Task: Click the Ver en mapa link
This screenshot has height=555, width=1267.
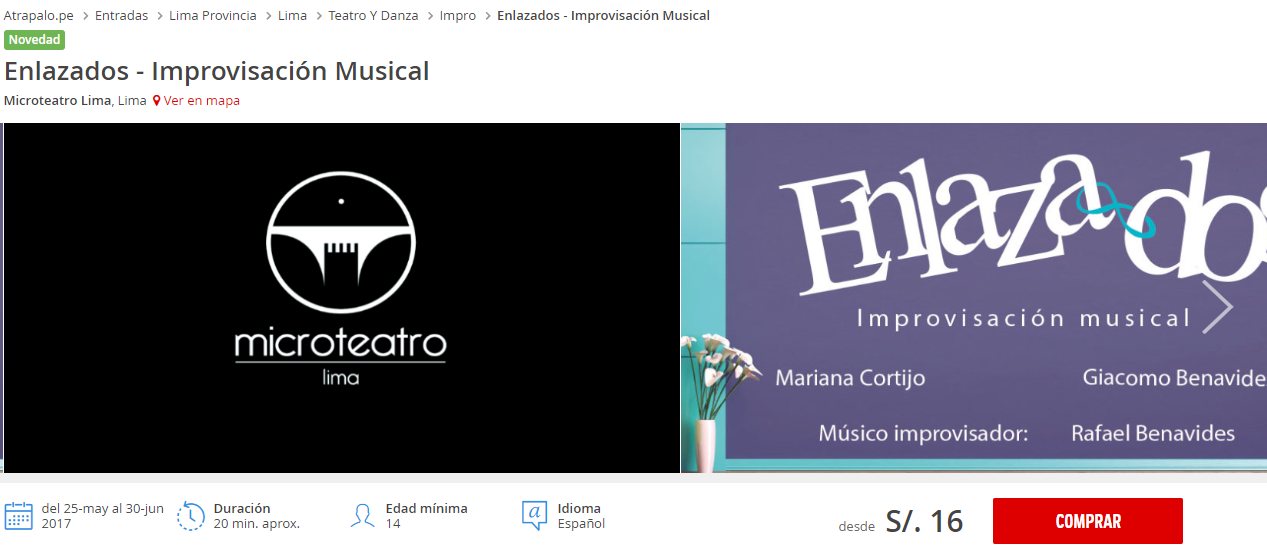Action: click(x=202, y=100)
